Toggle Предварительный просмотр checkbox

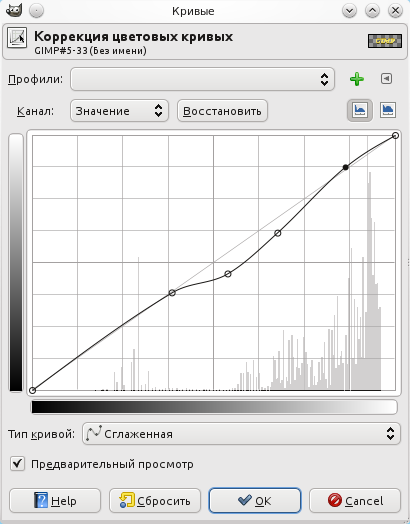coord(17,464)
